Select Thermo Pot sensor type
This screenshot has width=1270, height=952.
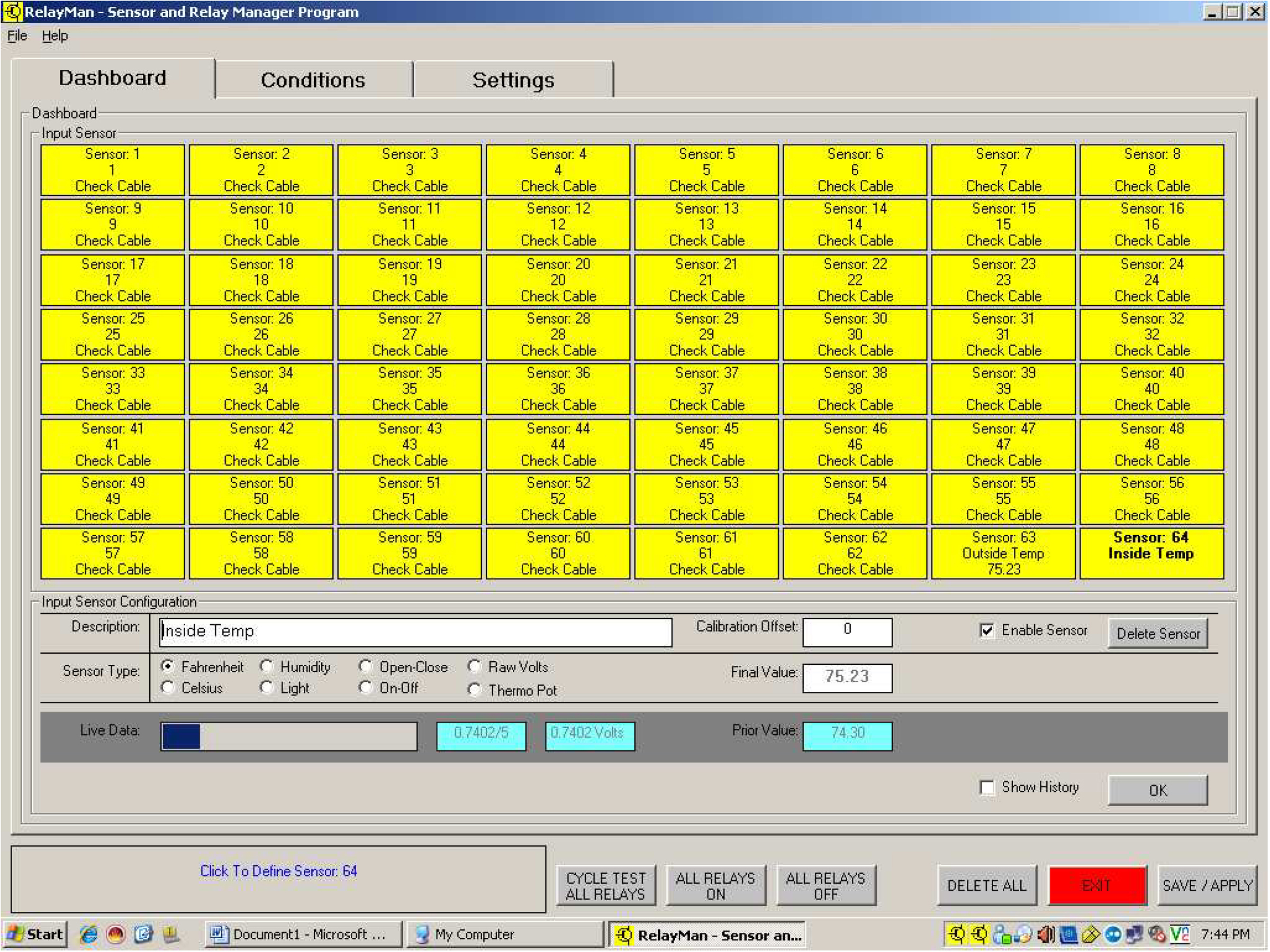474,690
